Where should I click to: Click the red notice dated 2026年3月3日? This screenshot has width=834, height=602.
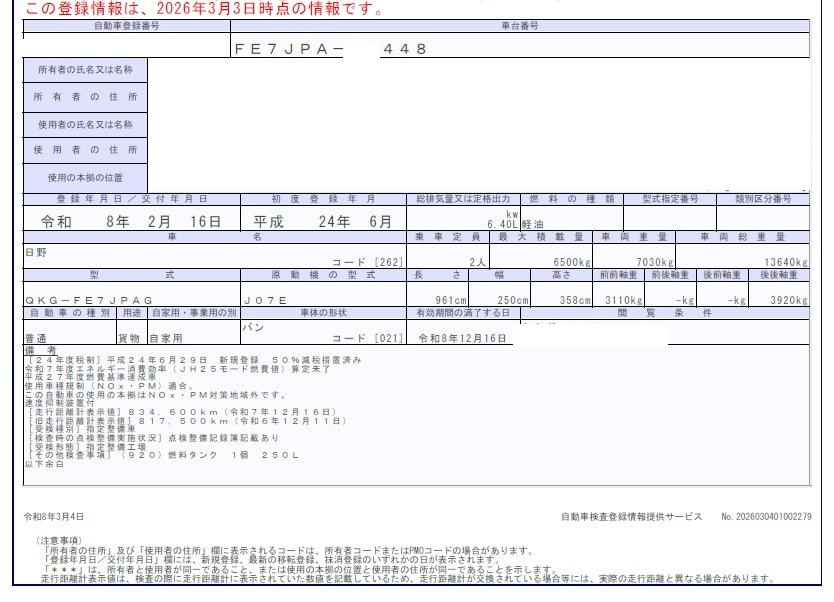[x=200, y=8]
